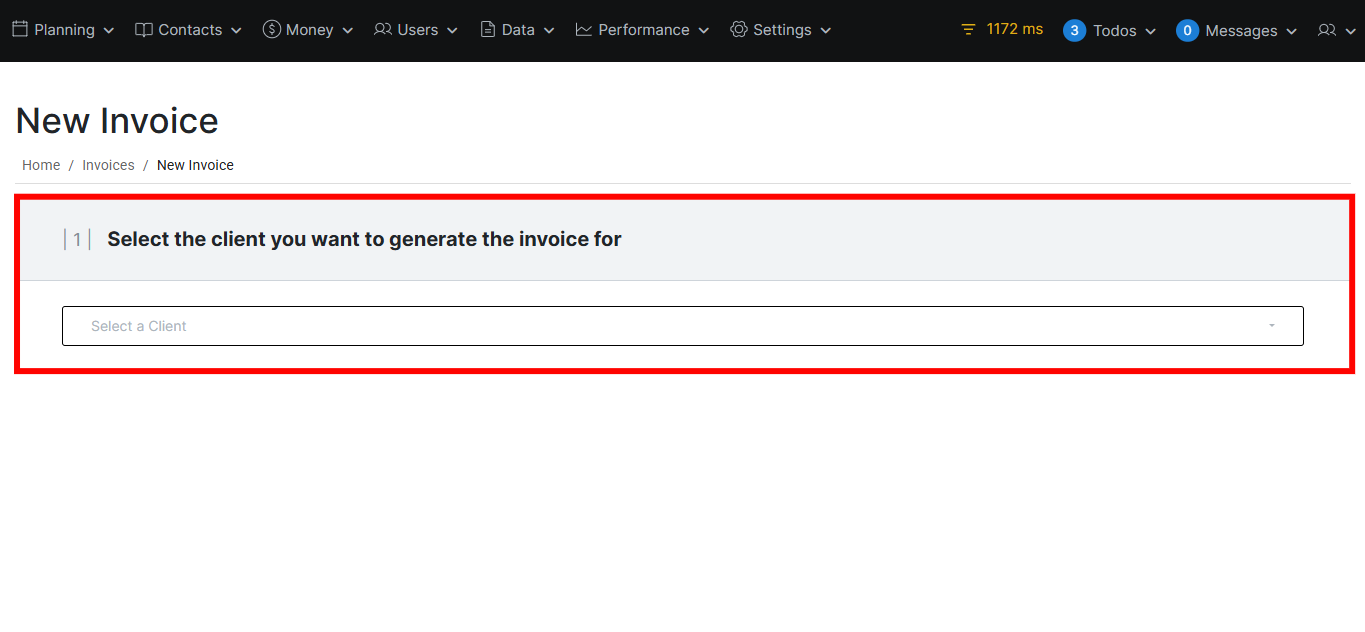Click the yellow filter icon beside 1172 ms
1365x632 pixels.
point(968,30)
